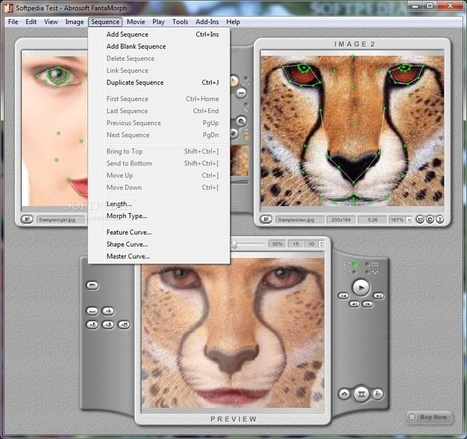
Task: Toggle the lit green LED above Play button
Action: (354, 264)
